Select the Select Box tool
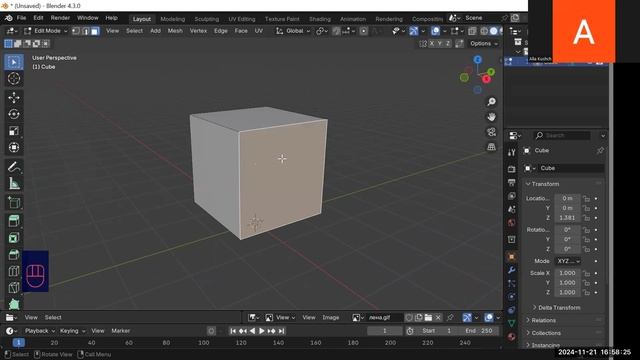 14,62
